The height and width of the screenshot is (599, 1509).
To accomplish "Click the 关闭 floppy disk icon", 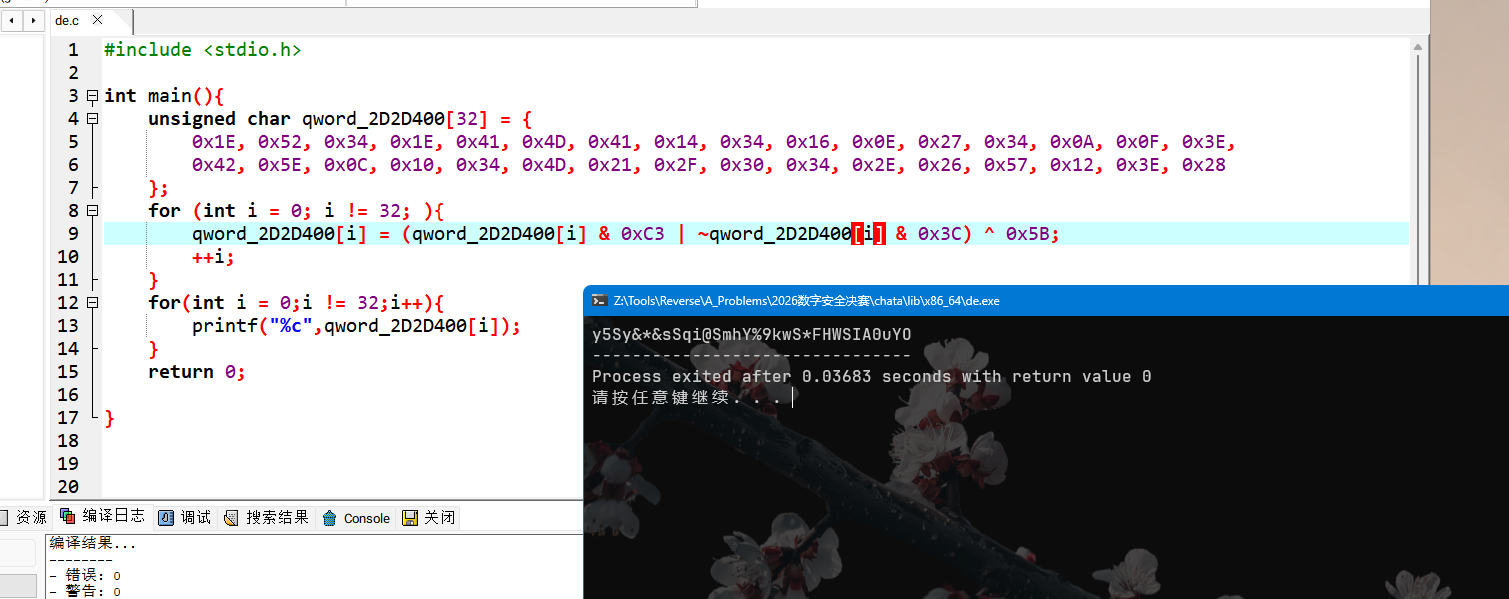I will click(410, 518).
